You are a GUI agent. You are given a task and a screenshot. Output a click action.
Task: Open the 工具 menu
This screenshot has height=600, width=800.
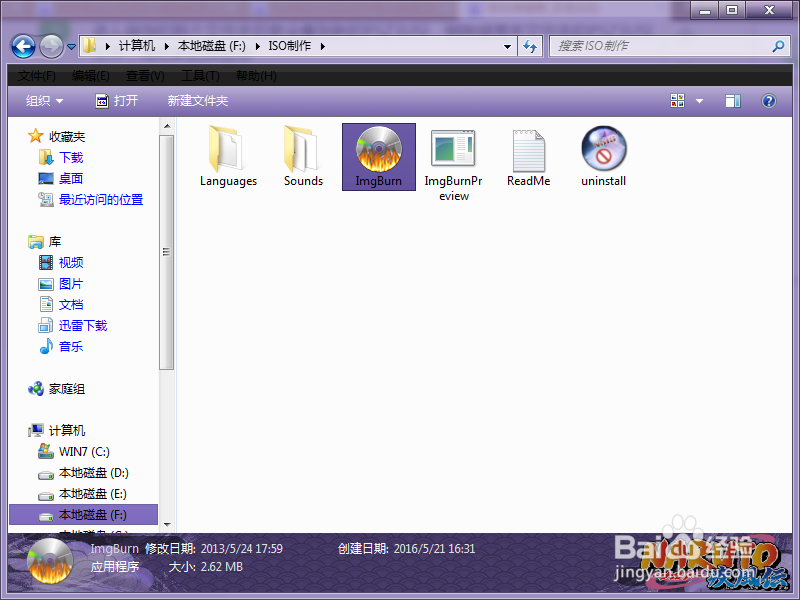(201, 75)
